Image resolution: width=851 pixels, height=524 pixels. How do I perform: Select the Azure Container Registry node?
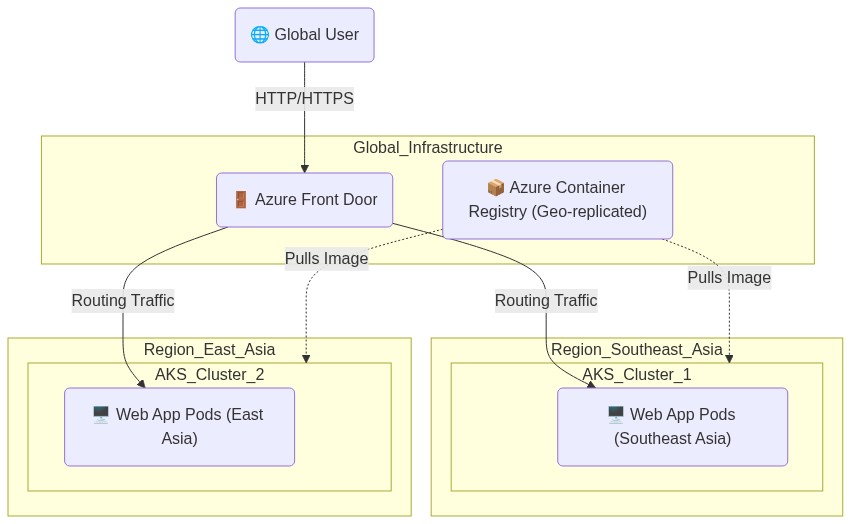click(557, 200)
